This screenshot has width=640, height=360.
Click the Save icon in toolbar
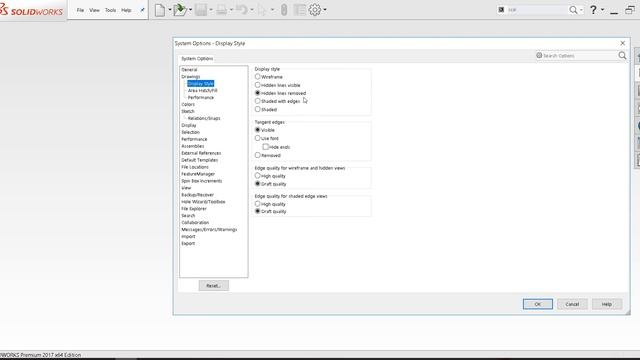pos(201,10)
